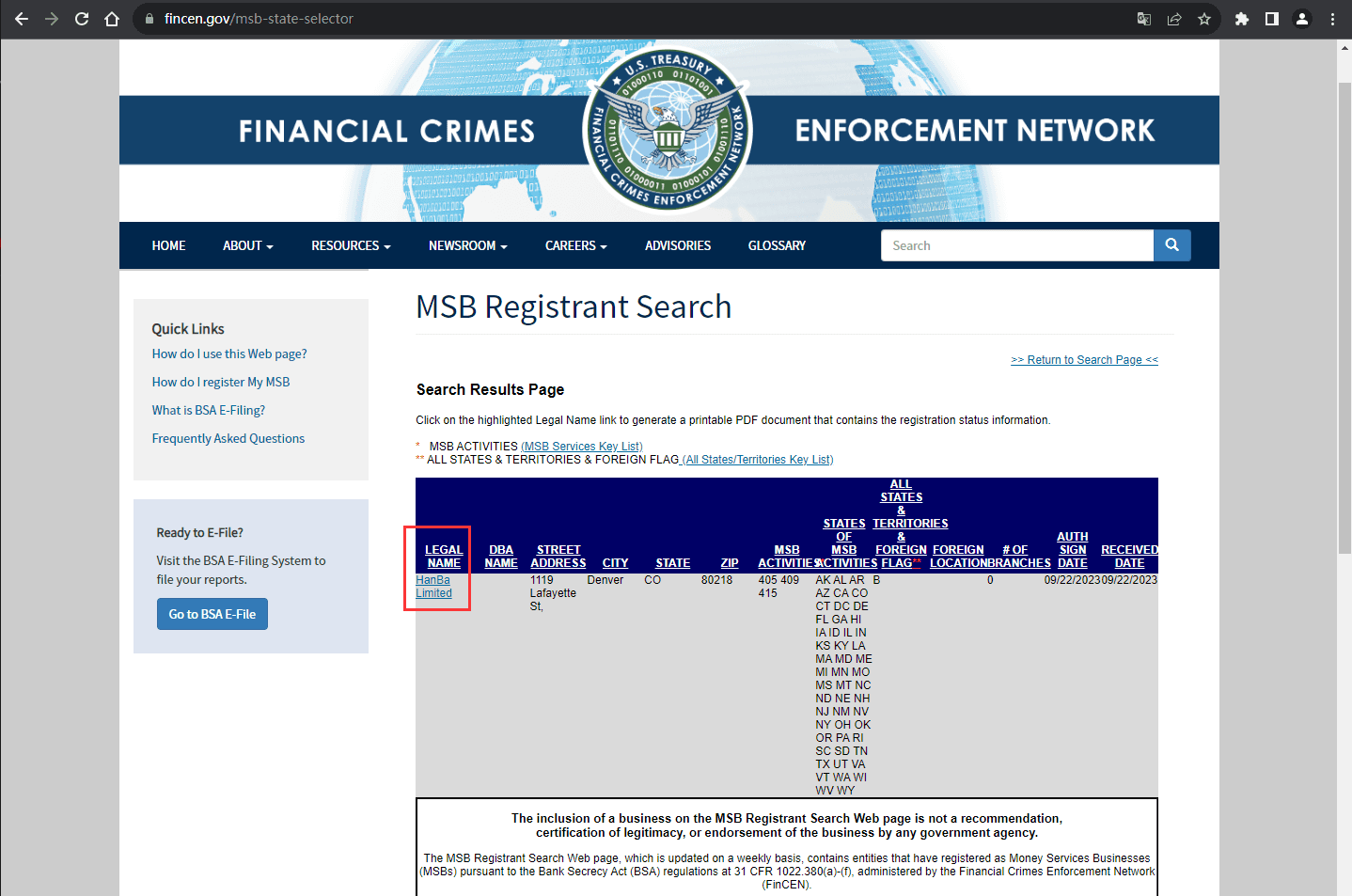Click the U.S. Treasury FinCEN seal logo

pos(668,131)
